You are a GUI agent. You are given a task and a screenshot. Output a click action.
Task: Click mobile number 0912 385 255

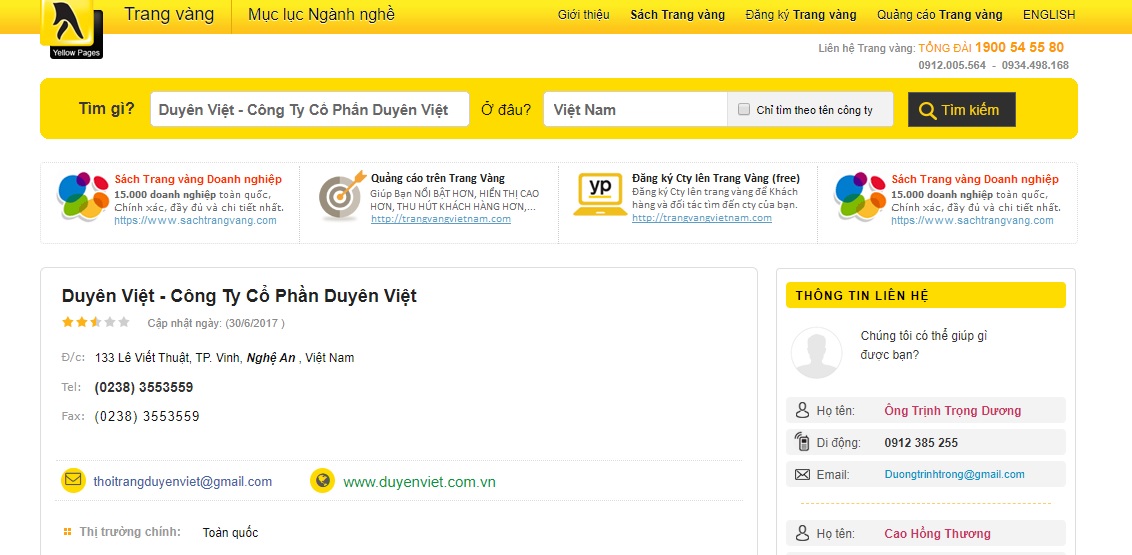pyautogui.click(x=921, y=442)
